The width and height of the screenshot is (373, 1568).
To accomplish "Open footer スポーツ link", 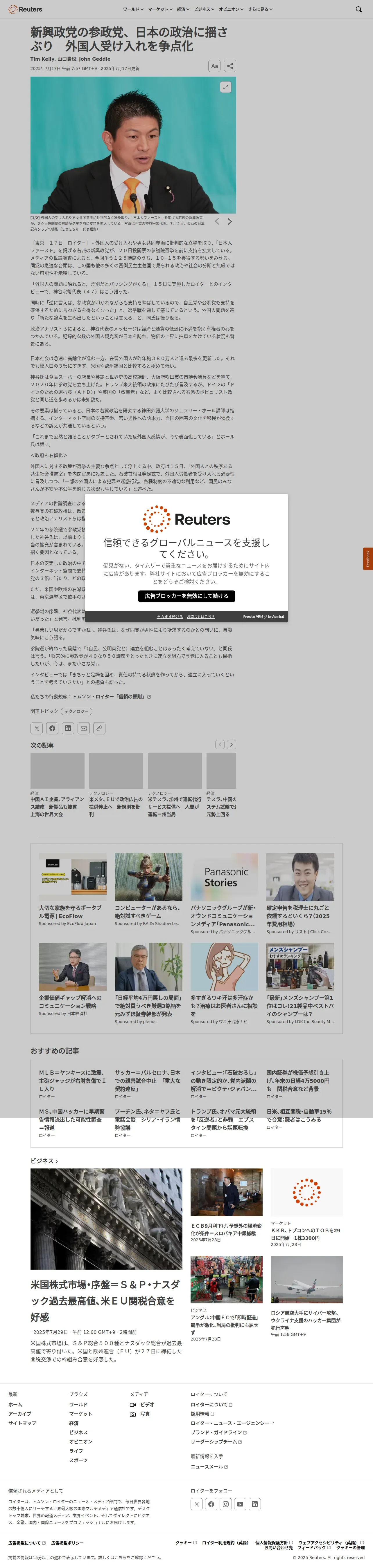I will pyautogui.click(x=78, y=1460).
